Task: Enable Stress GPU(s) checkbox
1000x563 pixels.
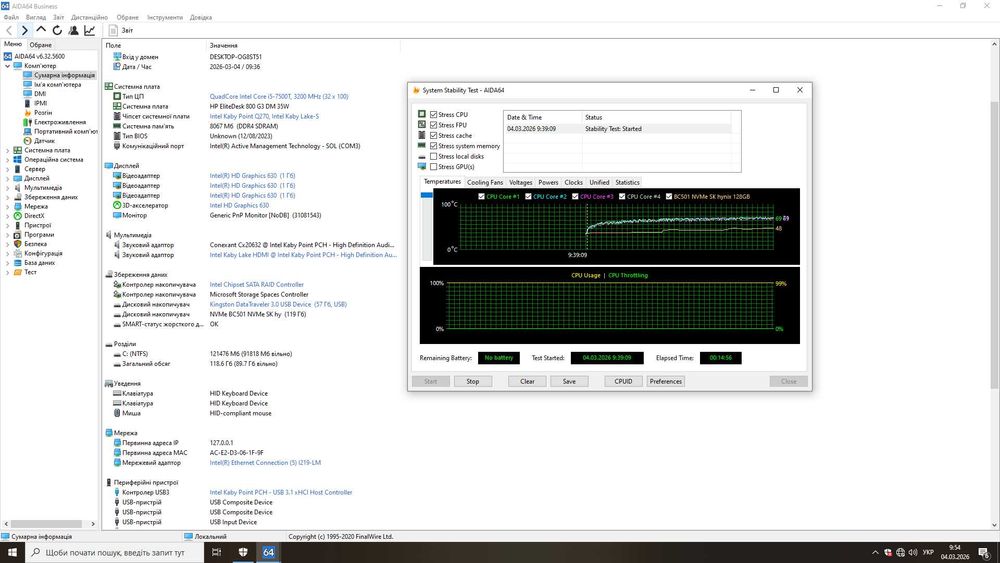Action: click(434, 166)
